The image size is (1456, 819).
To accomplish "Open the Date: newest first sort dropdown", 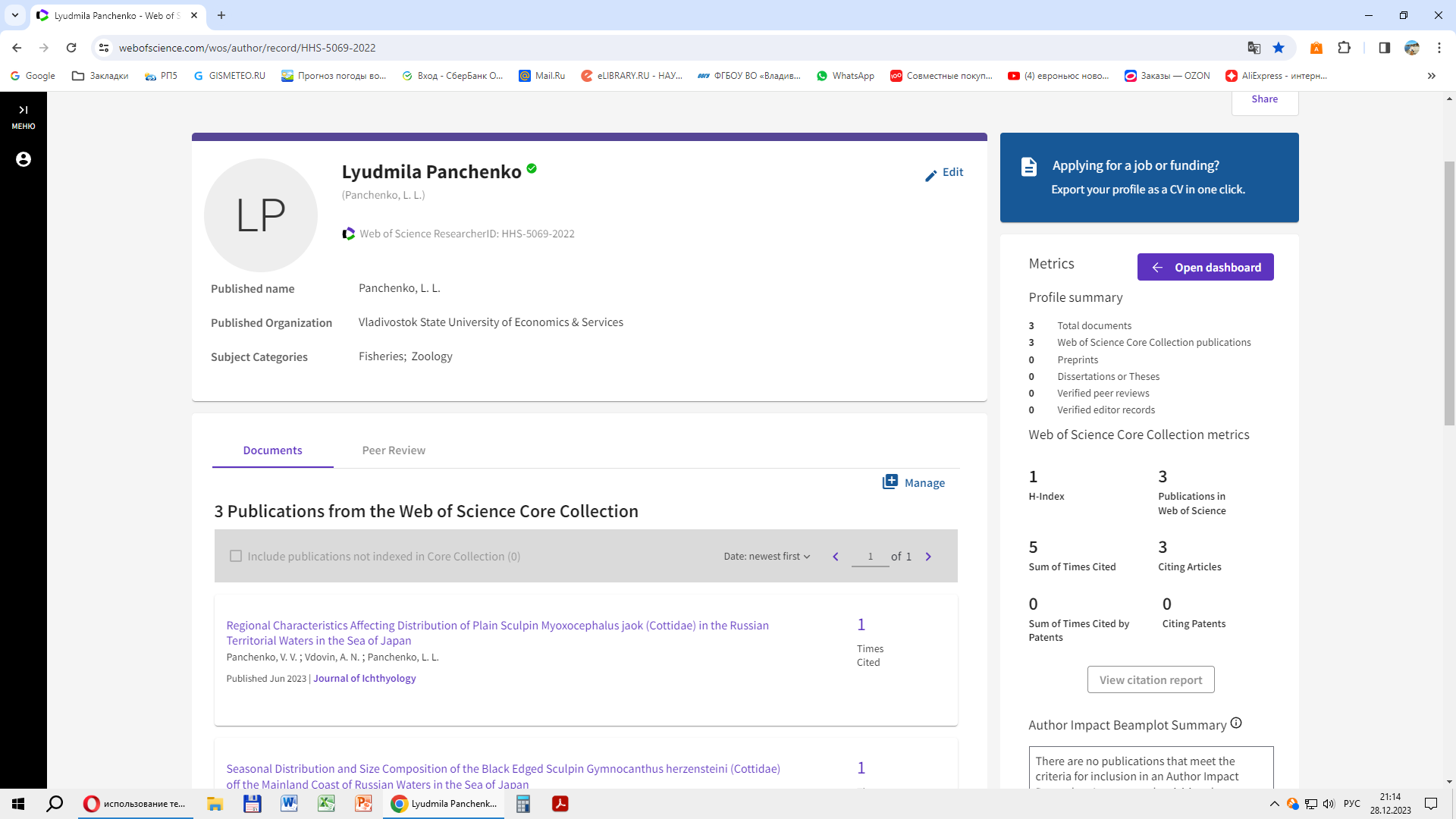I will (767, 557).
